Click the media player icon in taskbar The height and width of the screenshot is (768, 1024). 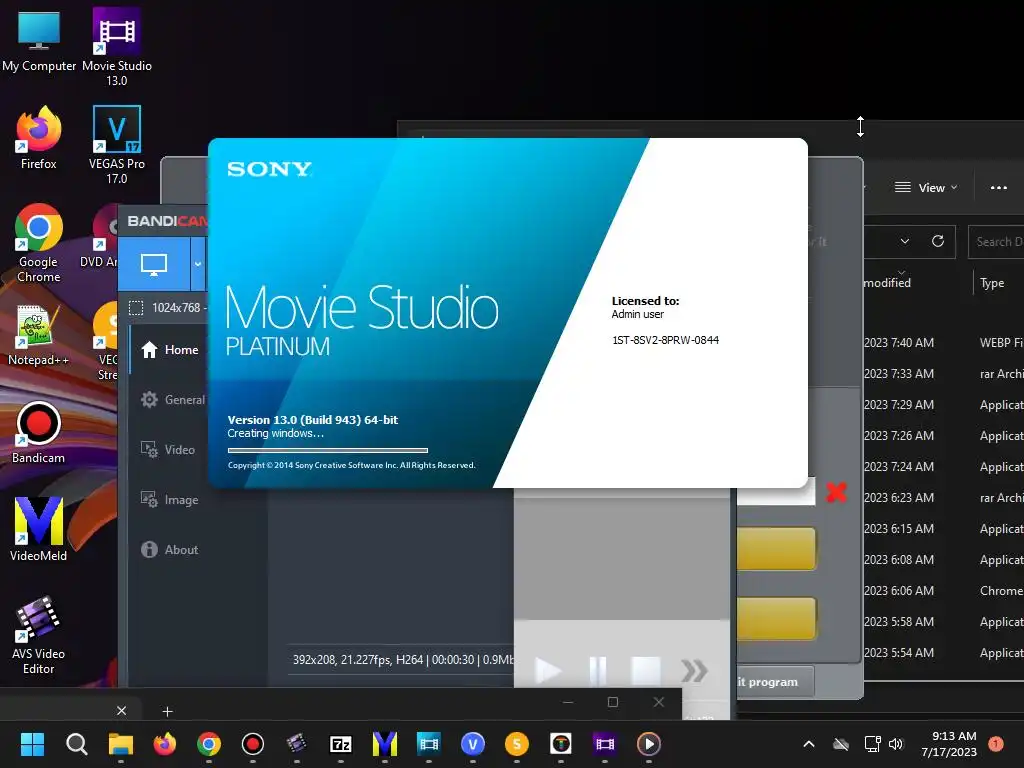tap(648, 744)
